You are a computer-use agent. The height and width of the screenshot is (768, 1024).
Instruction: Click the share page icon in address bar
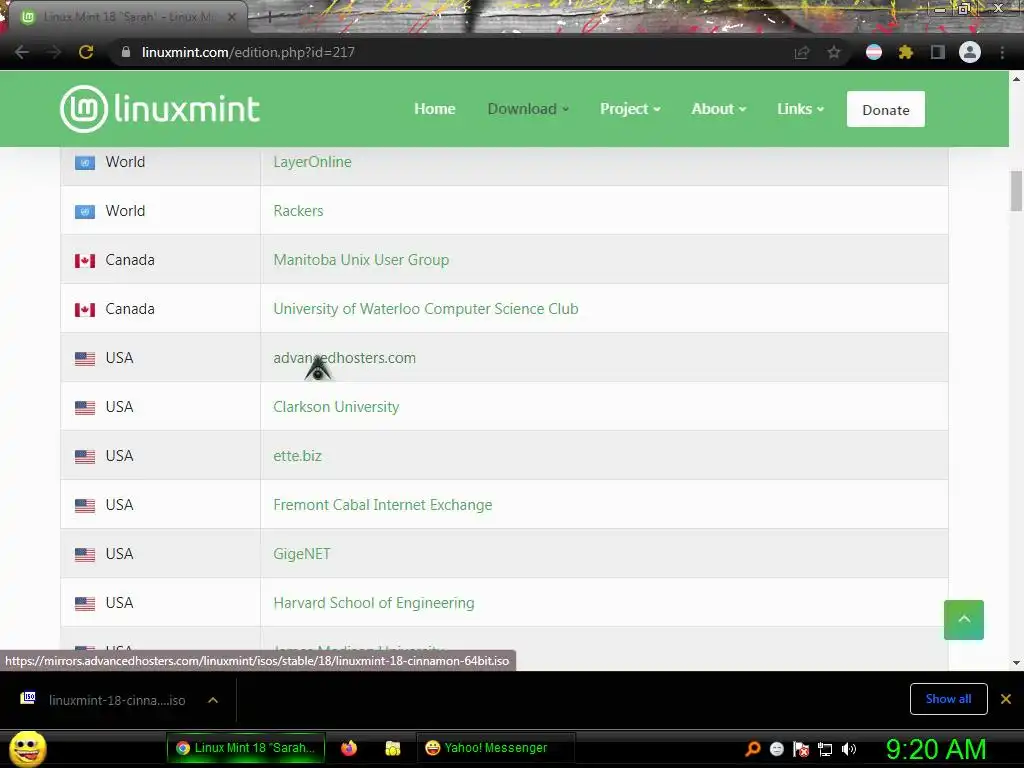801,52
